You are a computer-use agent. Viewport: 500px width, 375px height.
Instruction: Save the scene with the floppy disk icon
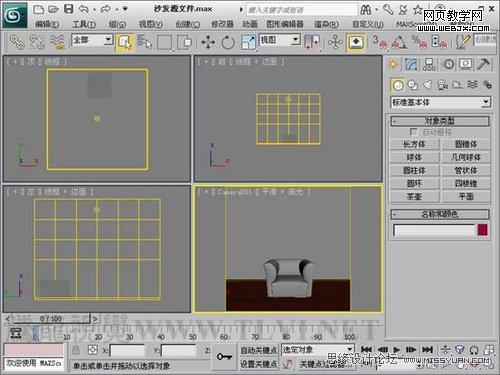pos(68,9)
